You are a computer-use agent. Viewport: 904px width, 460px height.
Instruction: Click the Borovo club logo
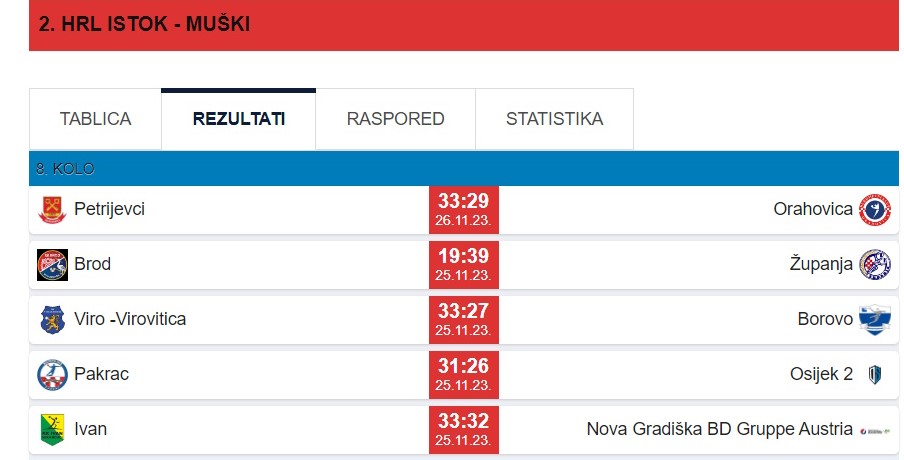[x=875, y=319]
